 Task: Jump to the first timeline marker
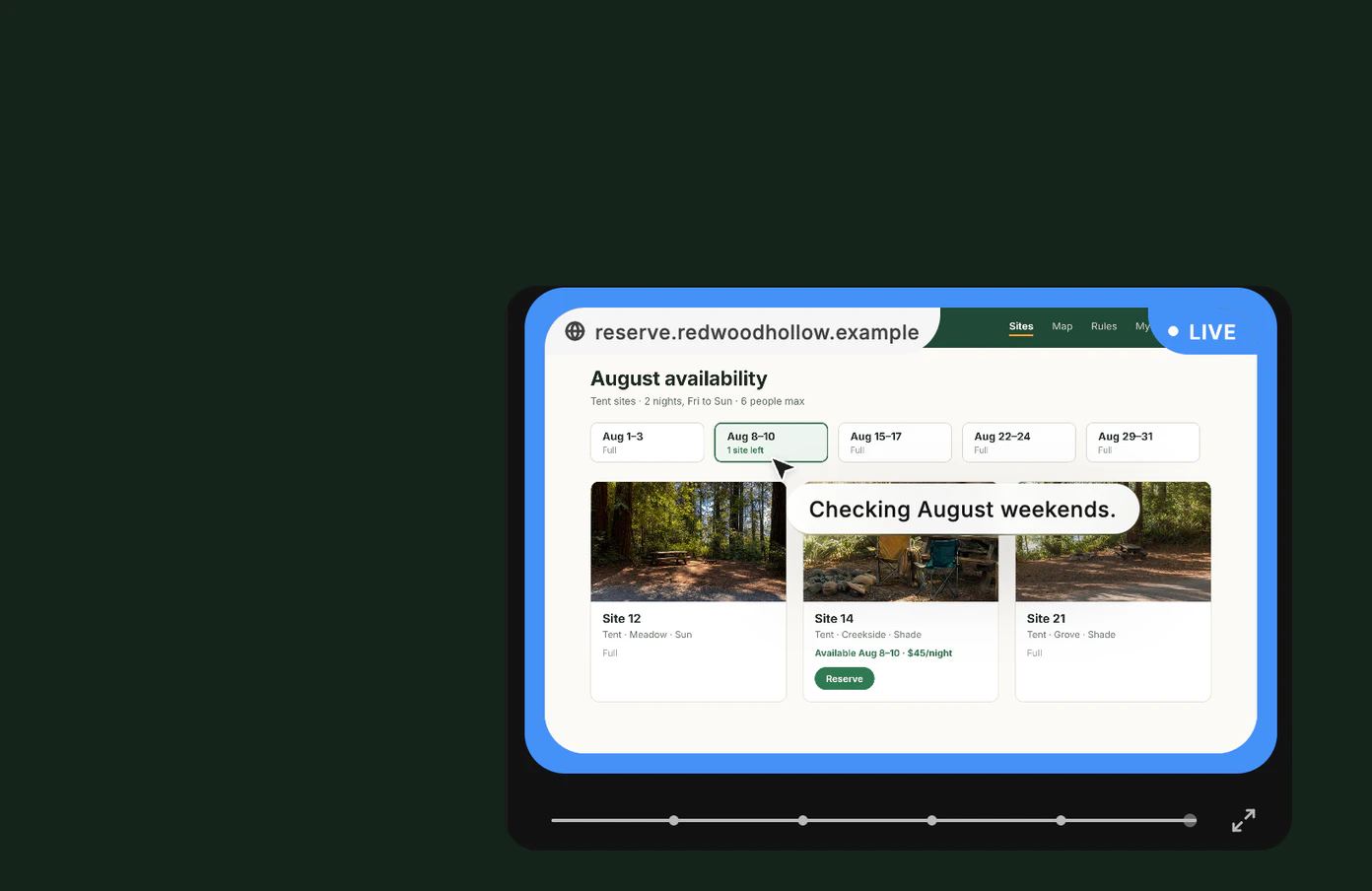point(674,820)
